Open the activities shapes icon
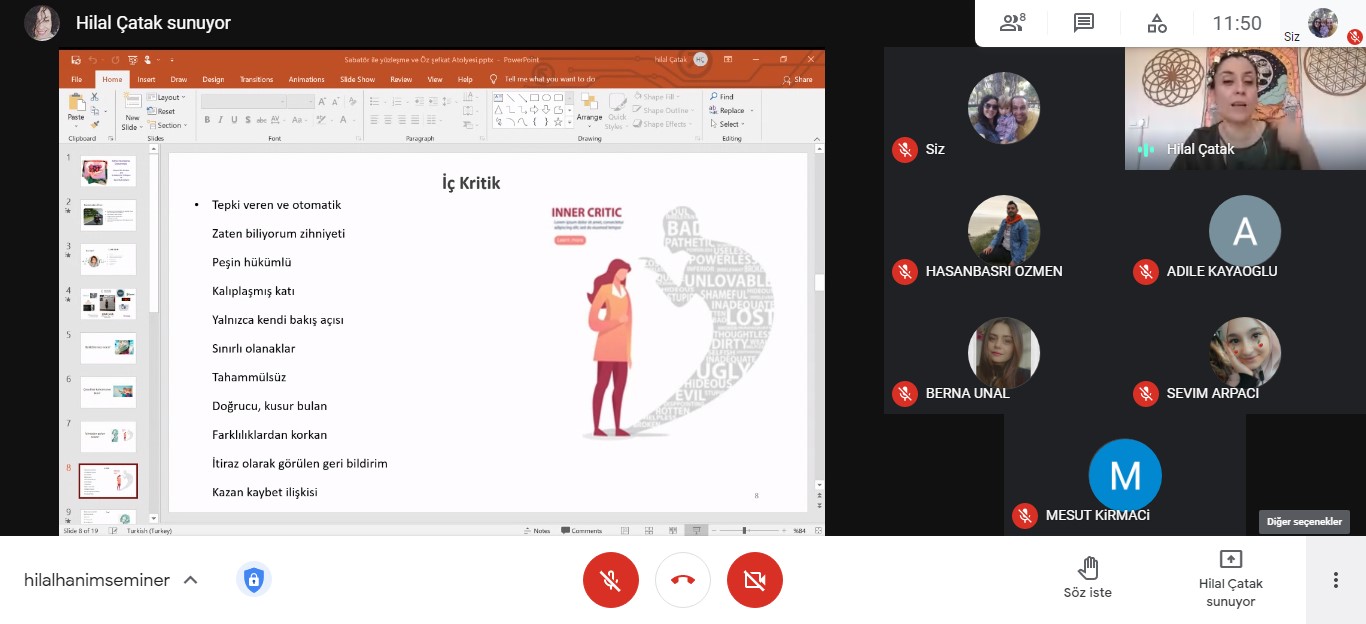The height and width of the screenshot is (624, 1366). (1157, 23)
